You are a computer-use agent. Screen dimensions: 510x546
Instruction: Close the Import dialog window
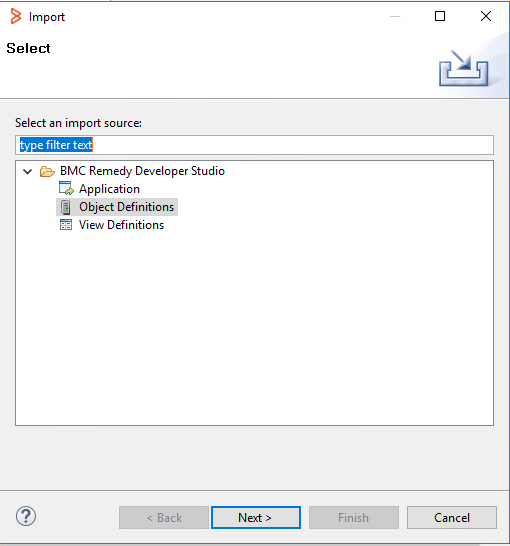(486, 16)
